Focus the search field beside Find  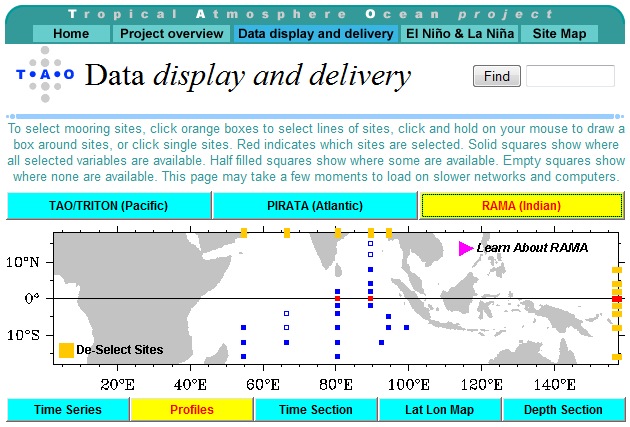570,76
